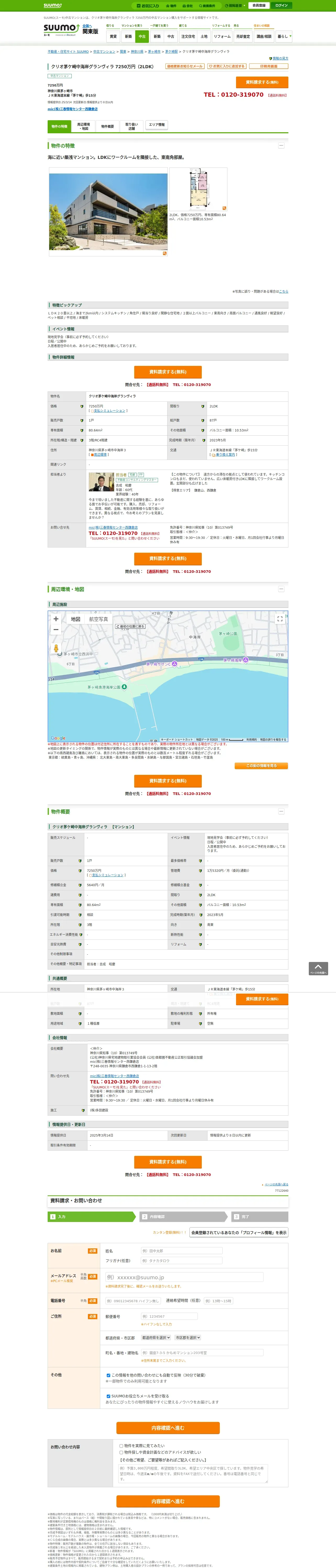
Task: Click help icon beside 修繕積立金
Action: pos(80,885)
